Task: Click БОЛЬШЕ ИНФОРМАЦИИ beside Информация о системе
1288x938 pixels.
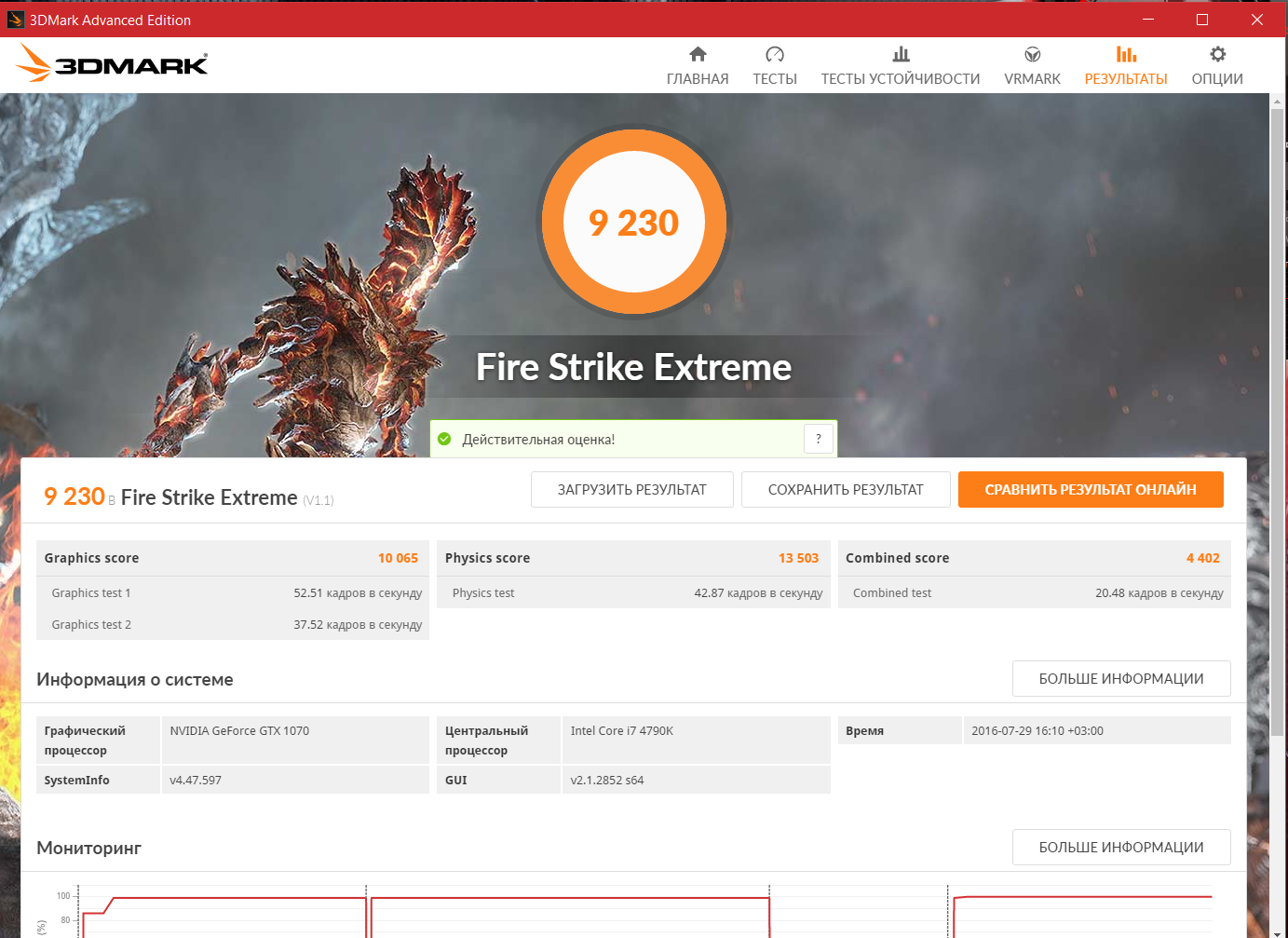Action: coord(1121,679)
